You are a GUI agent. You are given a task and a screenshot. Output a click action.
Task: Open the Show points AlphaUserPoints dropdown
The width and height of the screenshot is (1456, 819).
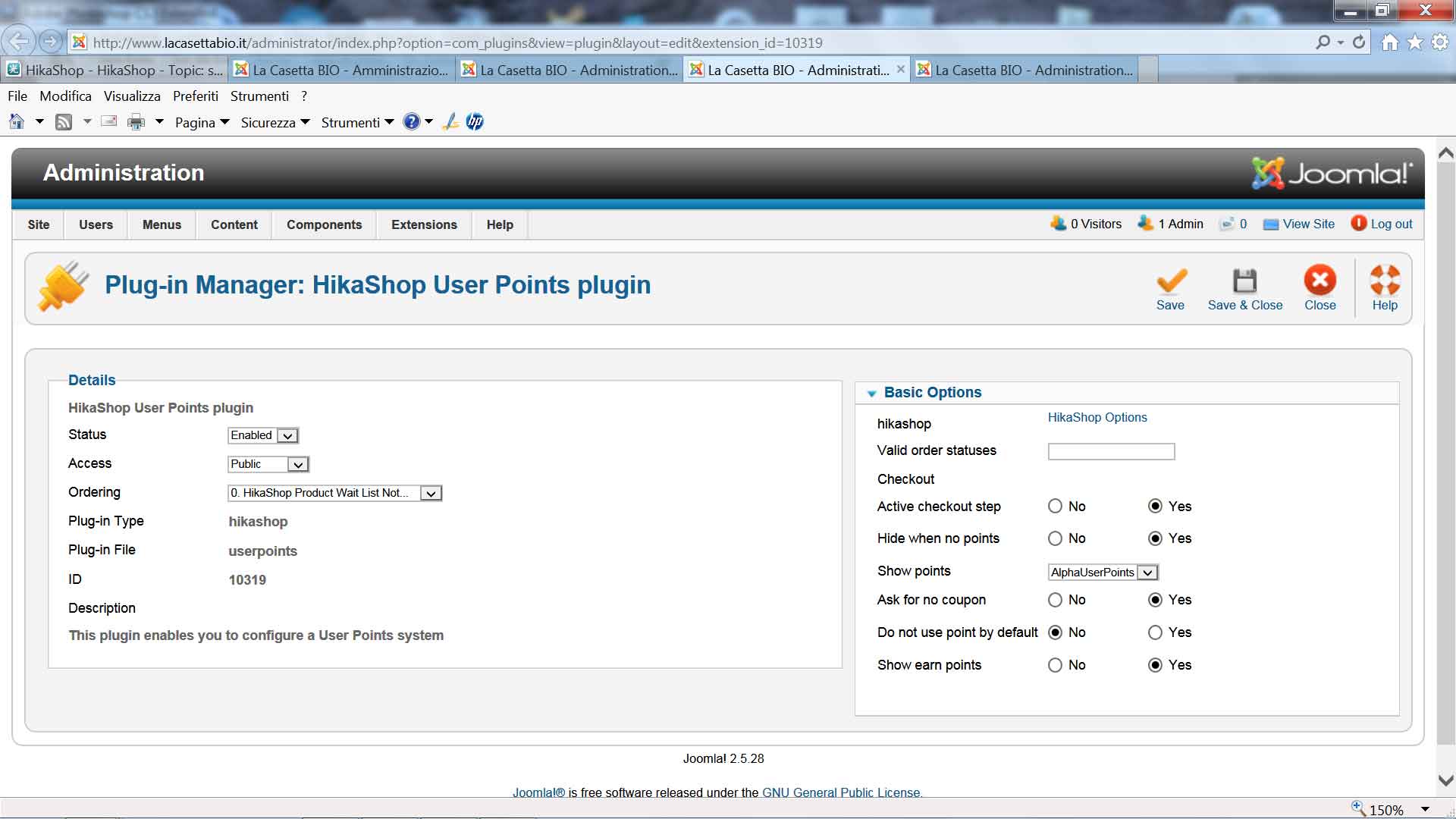[x=1103, y=573]
